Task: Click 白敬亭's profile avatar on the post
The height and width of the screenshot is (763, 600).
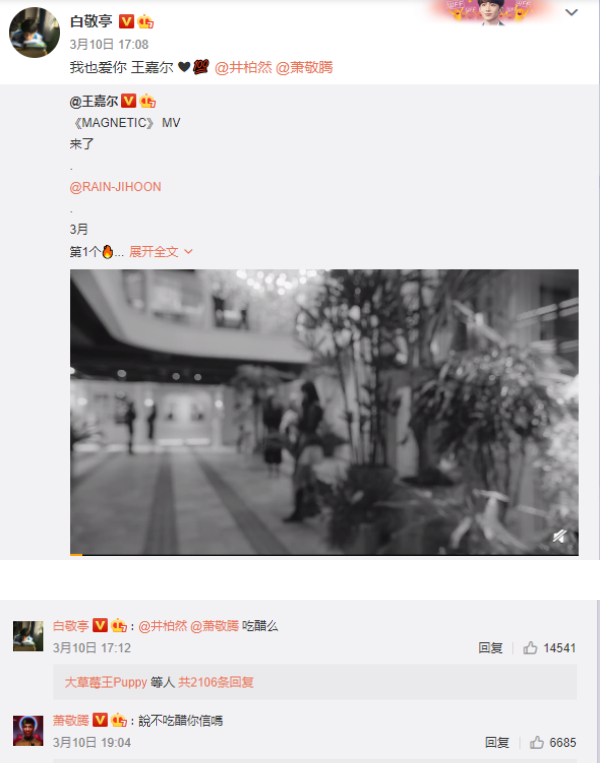Action: click(x=35, y=33)
